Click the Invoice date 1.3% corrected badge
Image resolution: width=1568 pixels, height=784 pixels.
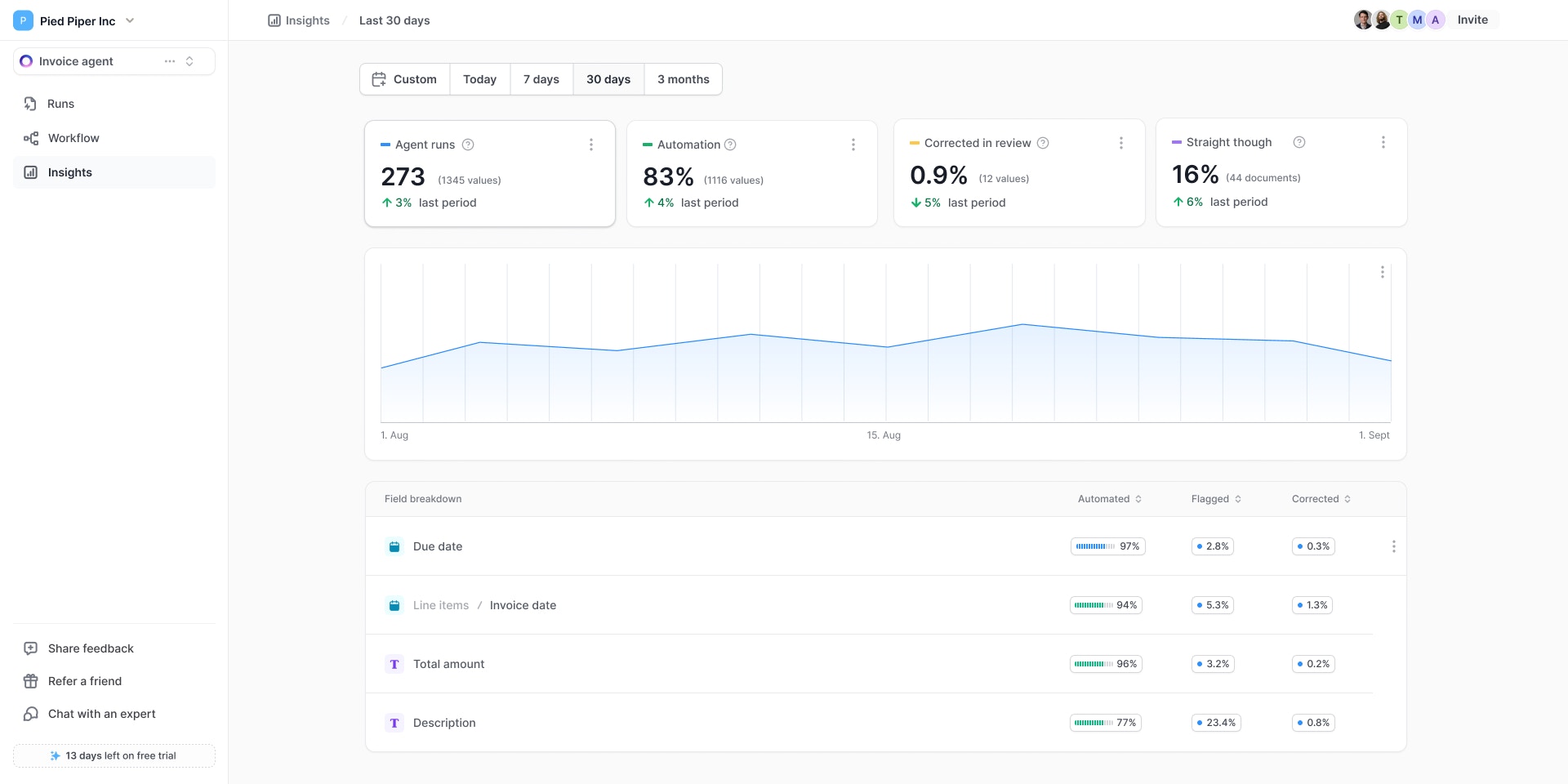pos(1312,605)
